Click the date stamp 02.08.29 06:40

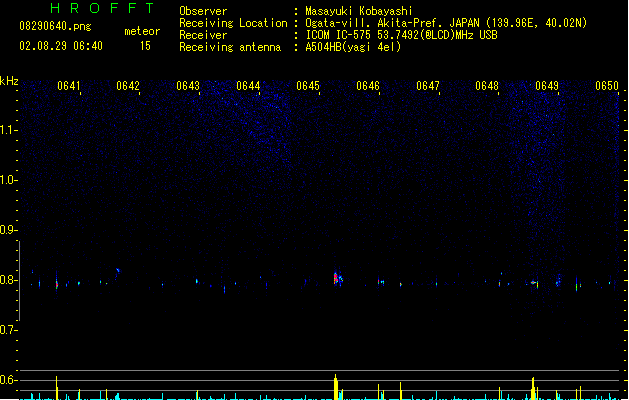61,46
